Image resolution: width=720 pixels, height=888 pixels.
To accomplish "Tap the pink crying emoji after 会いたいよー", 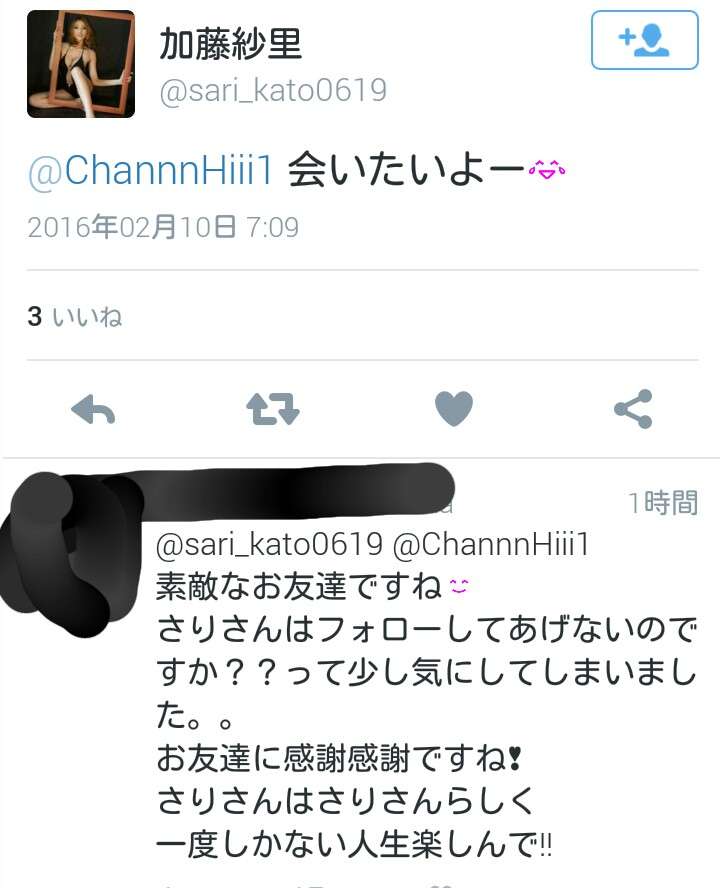I will pos(547,169).
